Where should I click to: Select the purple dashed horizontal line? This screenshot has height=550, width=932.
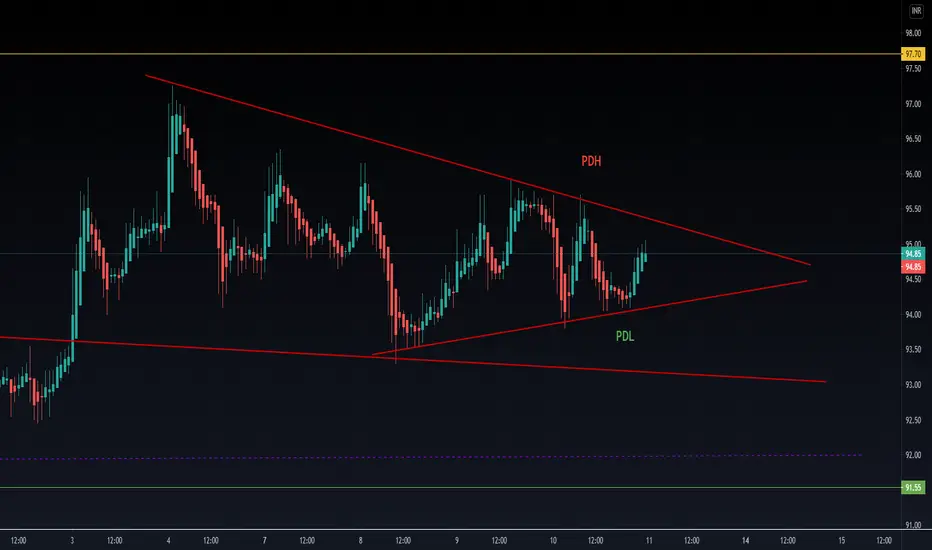pyautogui.click(x=431, y=457)
